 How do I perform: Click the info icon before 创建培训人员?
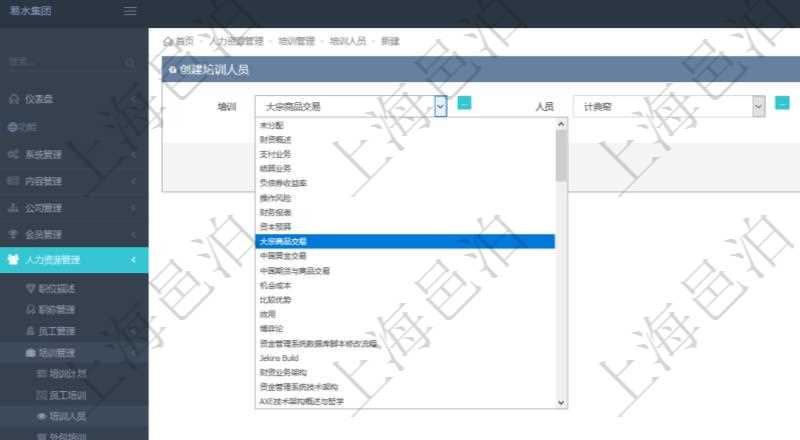[172, 70]
